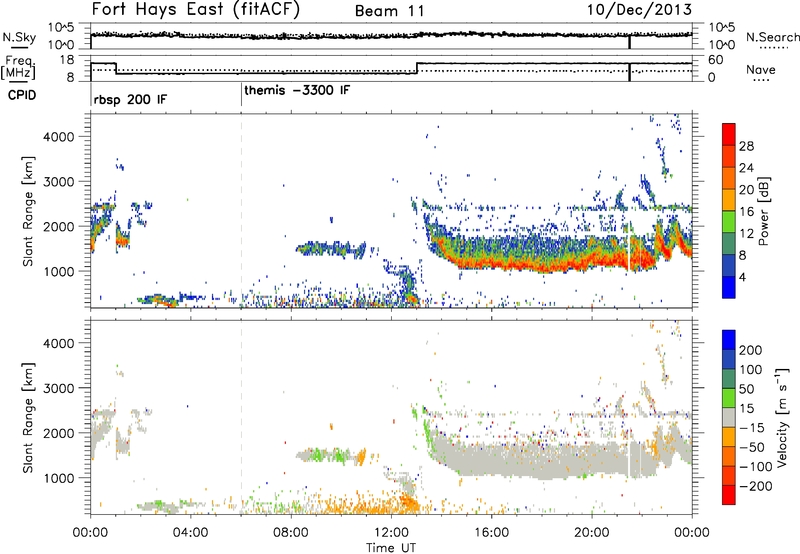This screenshot has width=800, height=554.
Task: Click the "CPID" row label
Action: coord(22,95)
